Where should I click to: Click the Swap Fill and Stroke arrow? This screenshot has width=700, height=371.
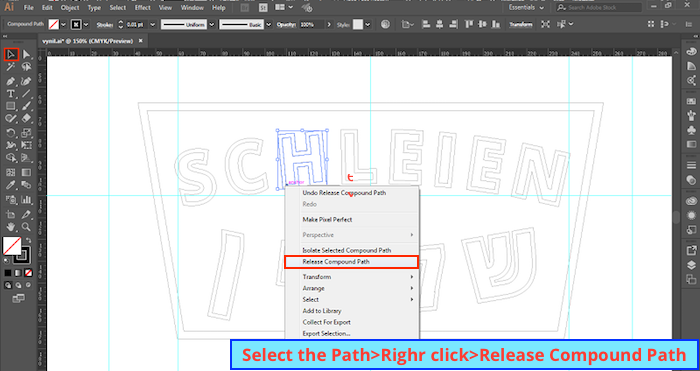29,241
